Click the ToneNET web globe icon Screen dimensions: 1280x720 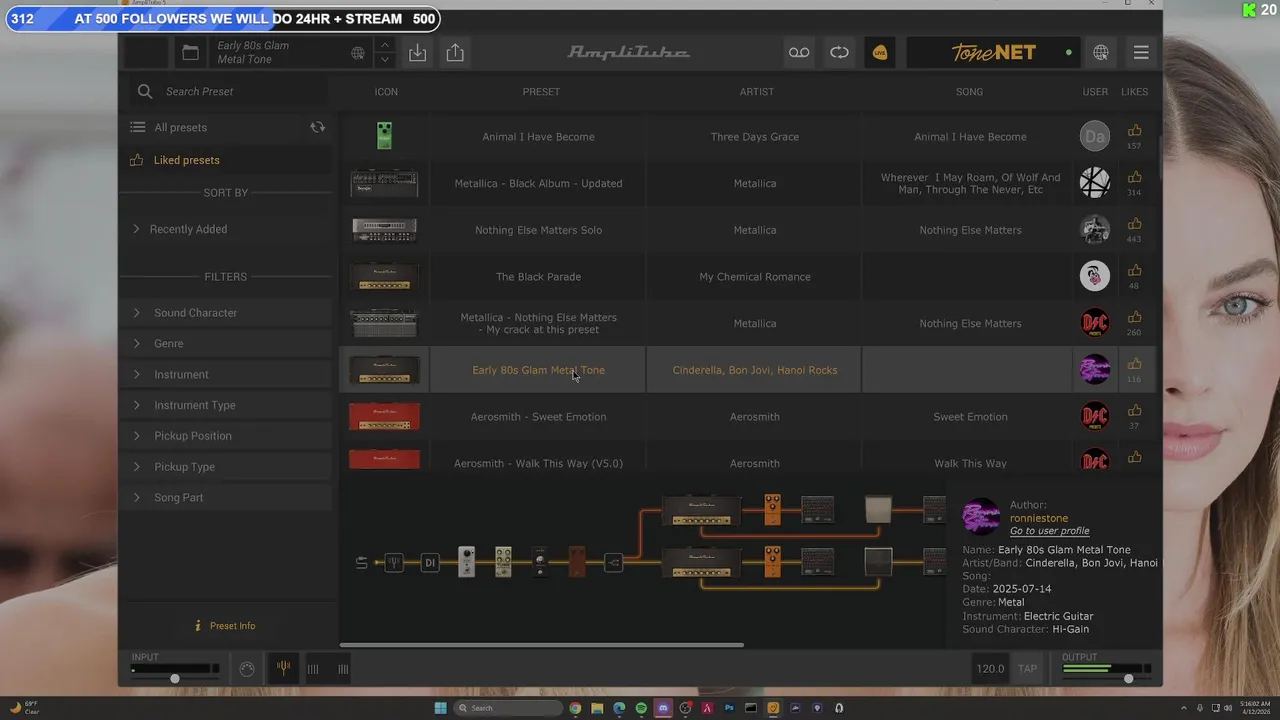click(1101, 53)
